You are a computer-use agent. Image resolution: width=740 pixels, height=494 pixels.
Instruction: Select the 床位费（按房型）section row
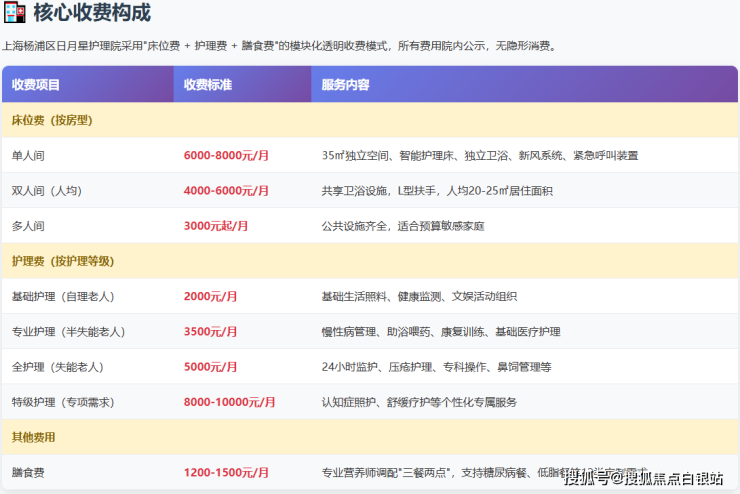tap(52, 120)
